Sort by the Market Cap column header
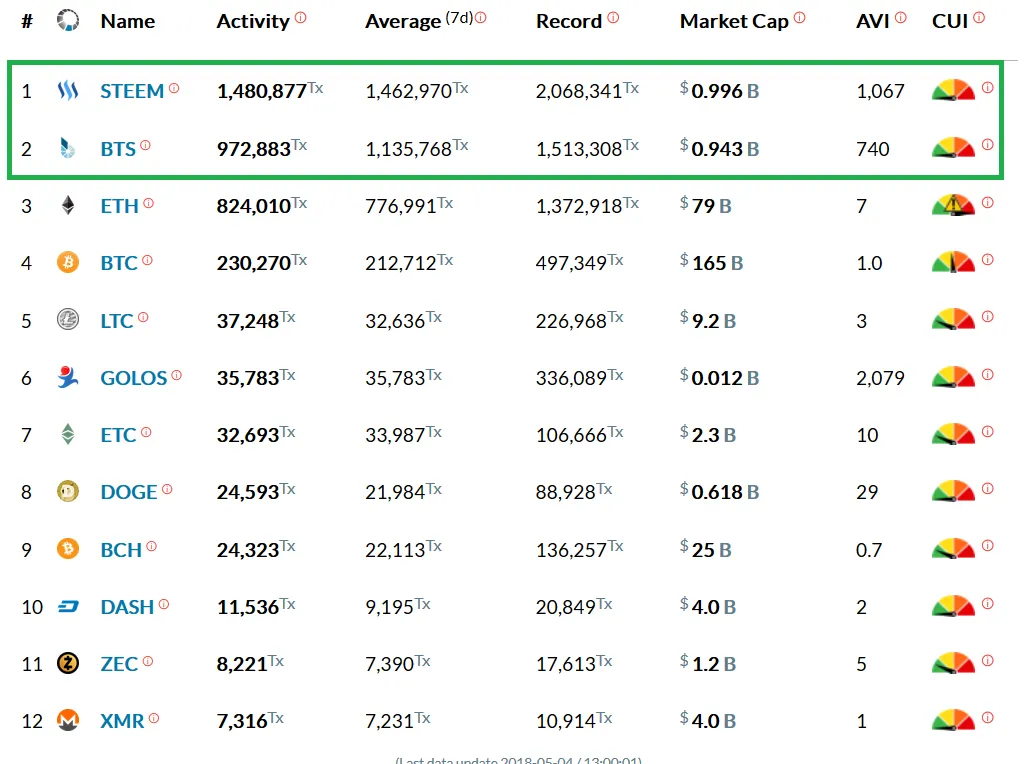This screenshot has width=1026, height=764. coord(734,21)
